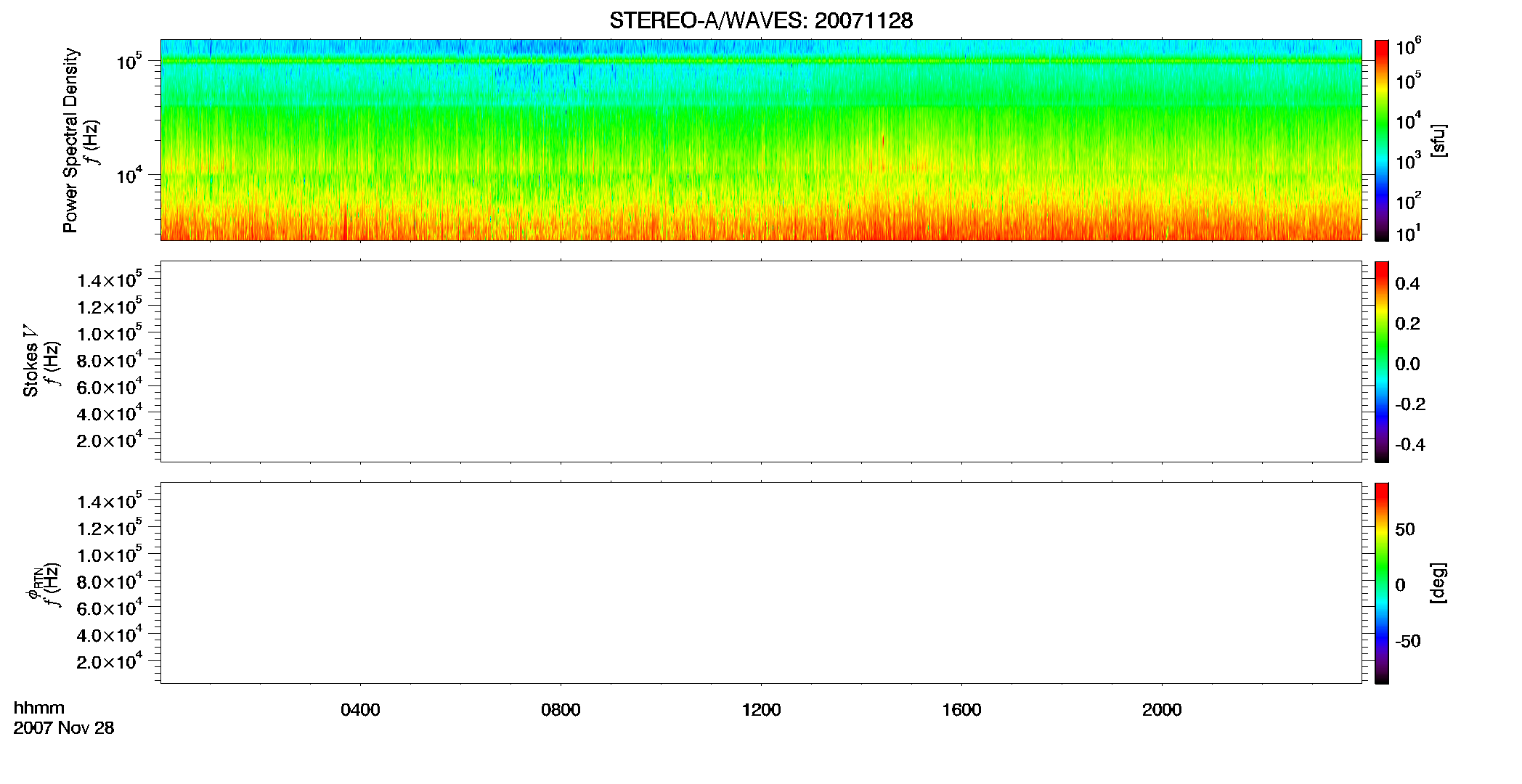
Task: Click the 2007 Nov 28 date label
Action: 64,728
